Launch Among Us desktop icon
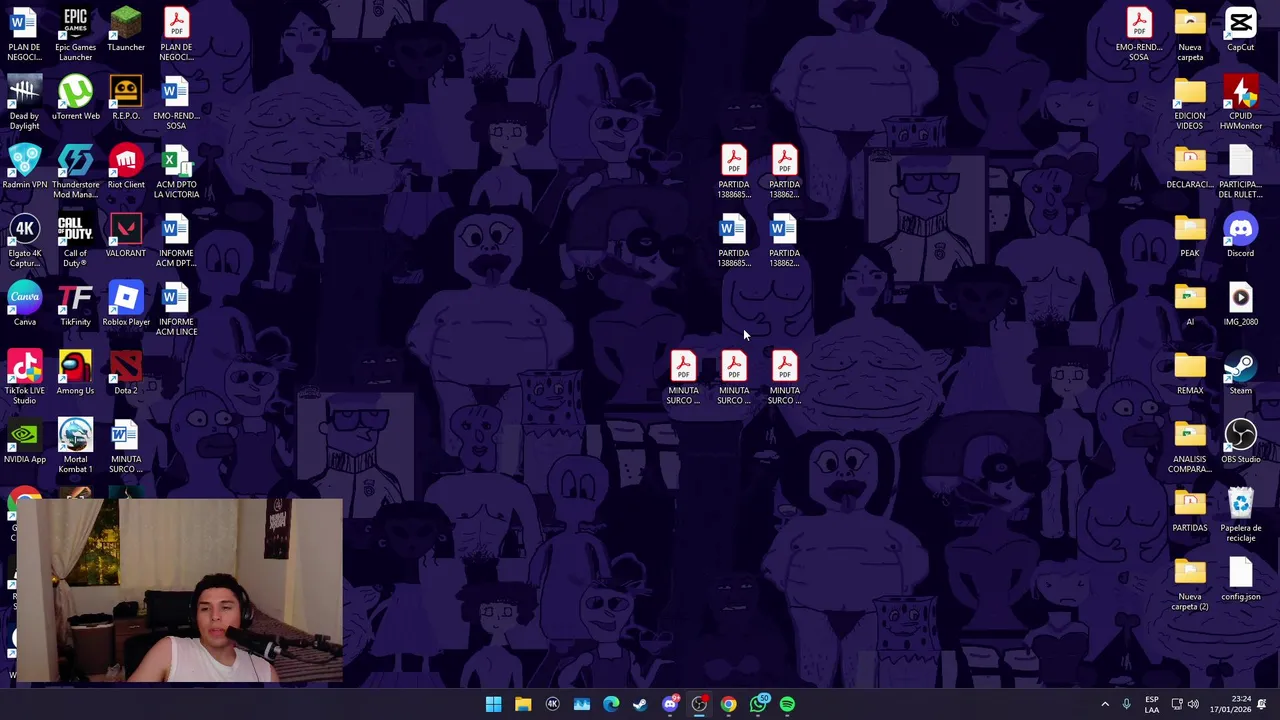Image resolution: width=1280 pixels, height=720 pixels. pos(75,374)
